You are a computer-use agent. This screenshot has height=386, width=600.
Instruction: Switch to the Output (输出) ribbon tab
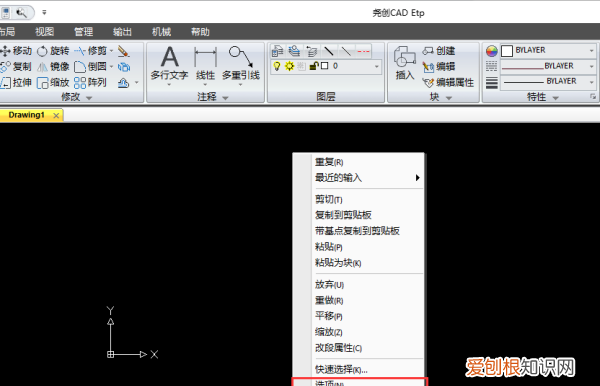tap(122, 32)
